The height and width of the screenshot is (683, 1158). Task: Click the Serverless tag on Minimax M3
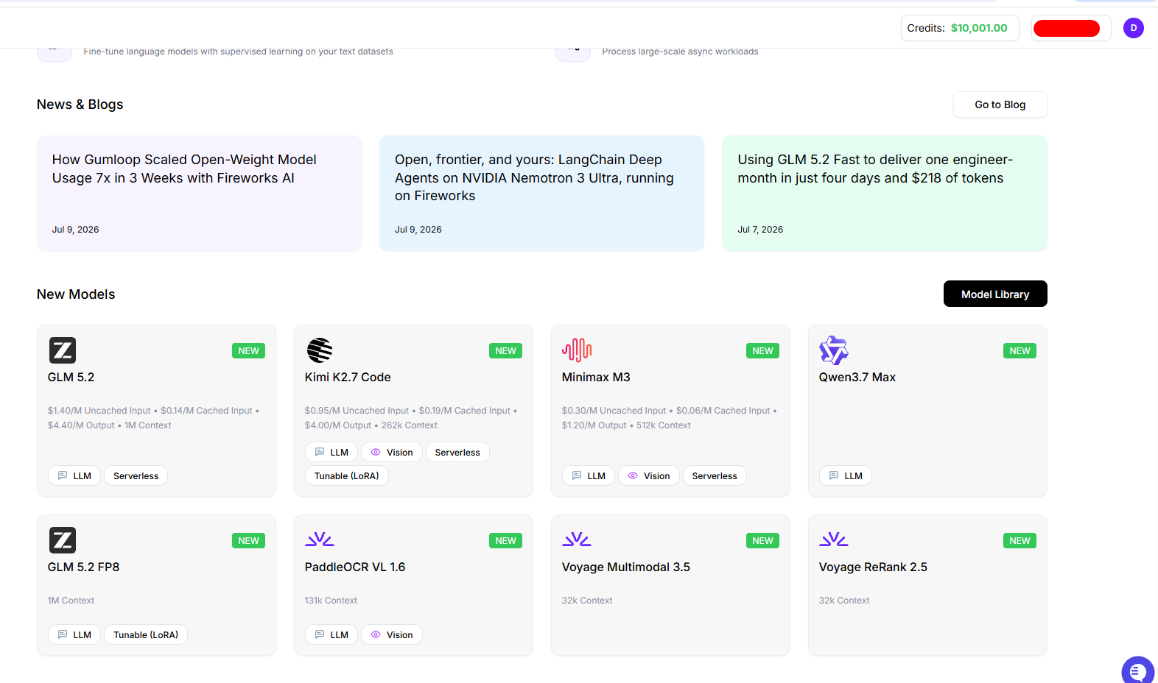[714, 476]
